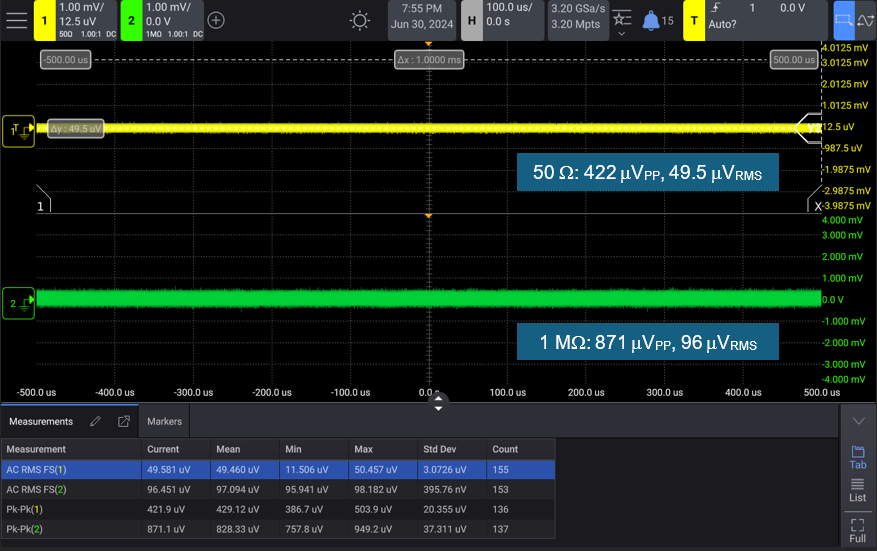Click the Δy 49.5 uV cursor readout

click(76, 129)
